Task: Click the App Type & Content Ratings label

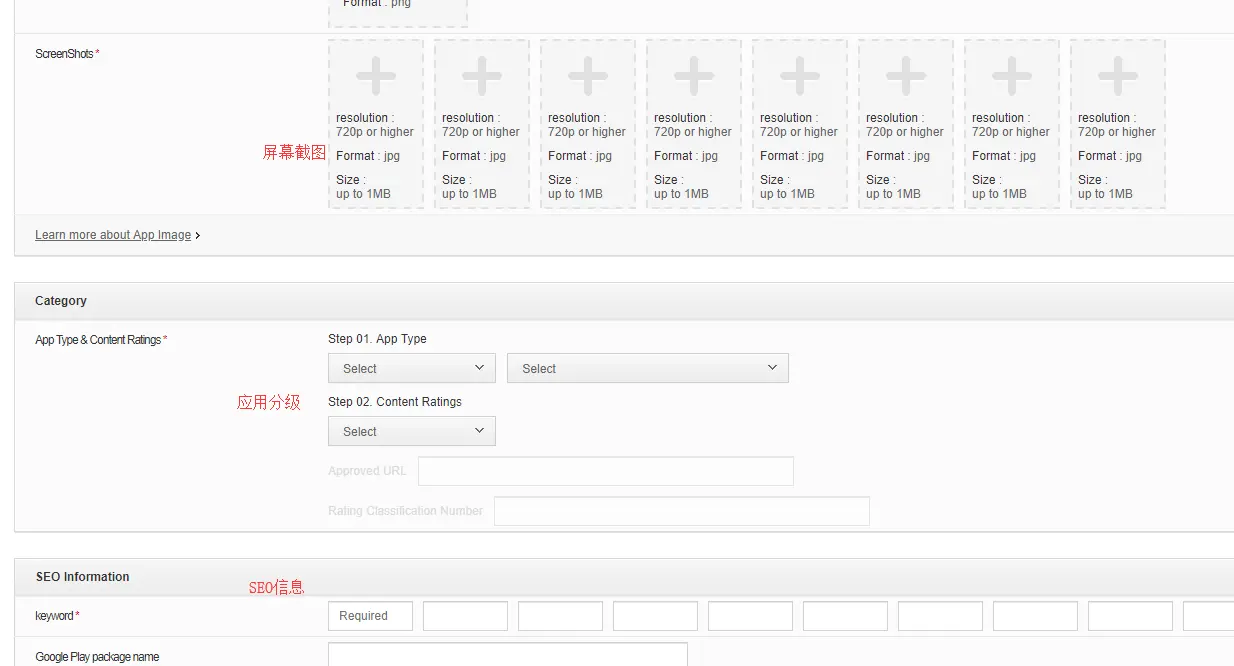Action: (101, 340)
